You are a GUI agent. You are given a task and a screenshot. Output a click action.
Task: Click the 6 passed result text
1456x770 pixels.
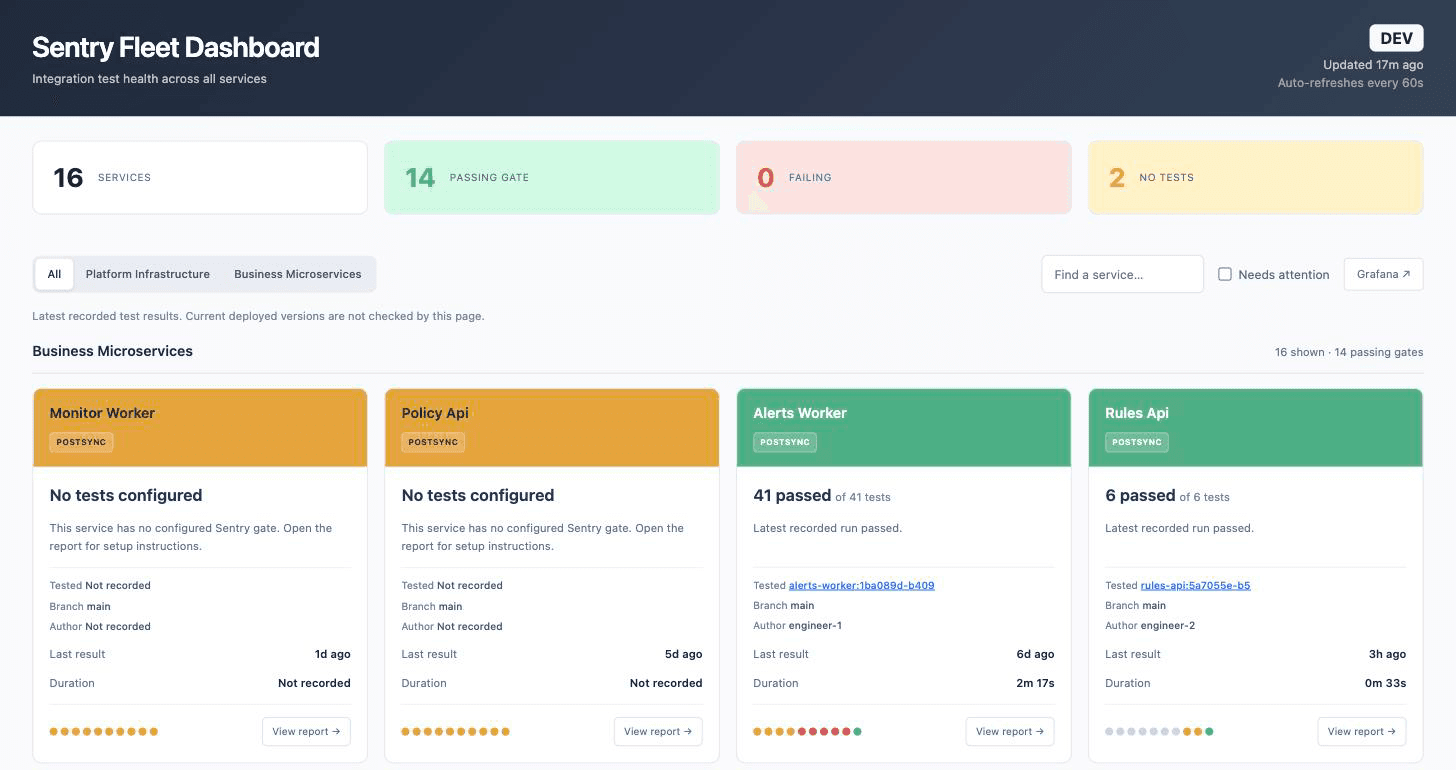click(x=1140, y=495)
